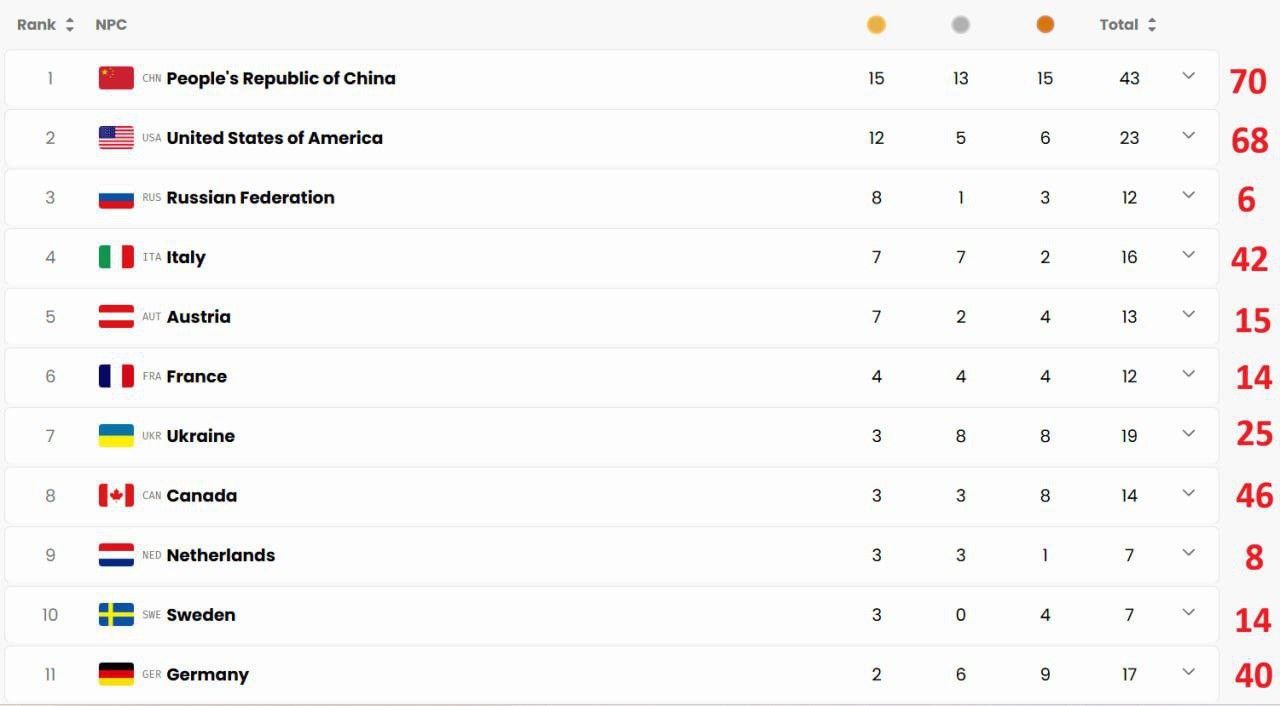Viewport: 1280px width, 706px height.
Task: Expand the Austria row chevron
Action: point(1188,314)
